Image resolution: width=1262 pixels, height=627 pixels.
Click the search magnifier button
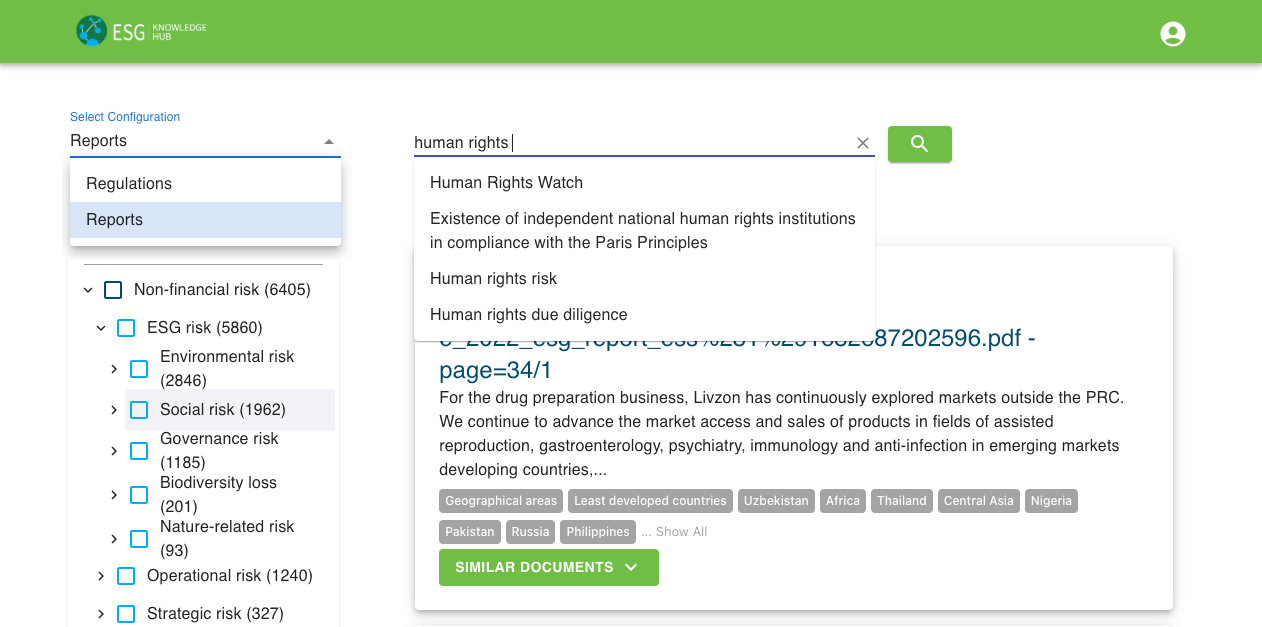click(x=918, y=143)
